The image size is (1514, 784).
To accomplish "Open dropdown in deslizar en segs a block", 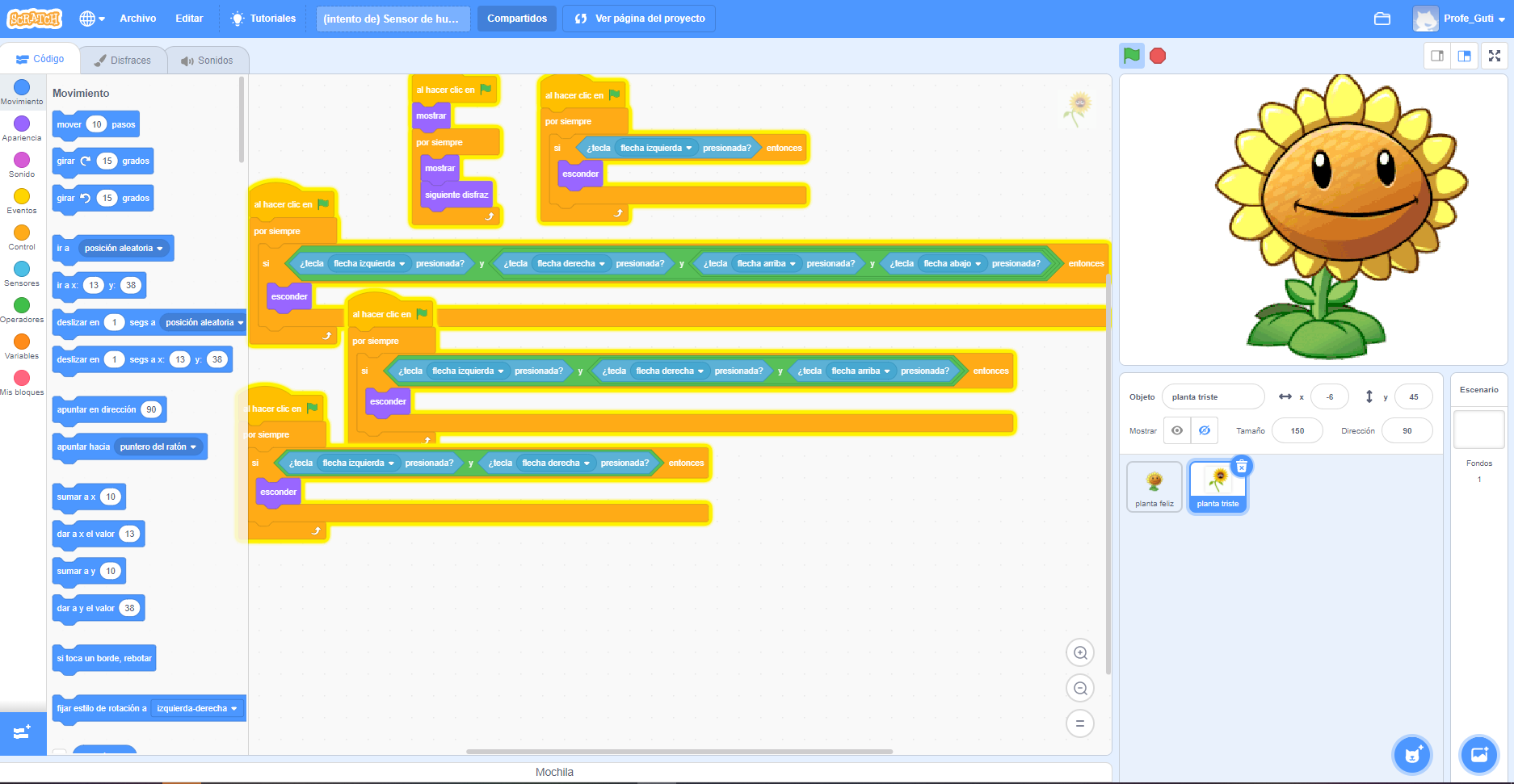I will point(204,322).
